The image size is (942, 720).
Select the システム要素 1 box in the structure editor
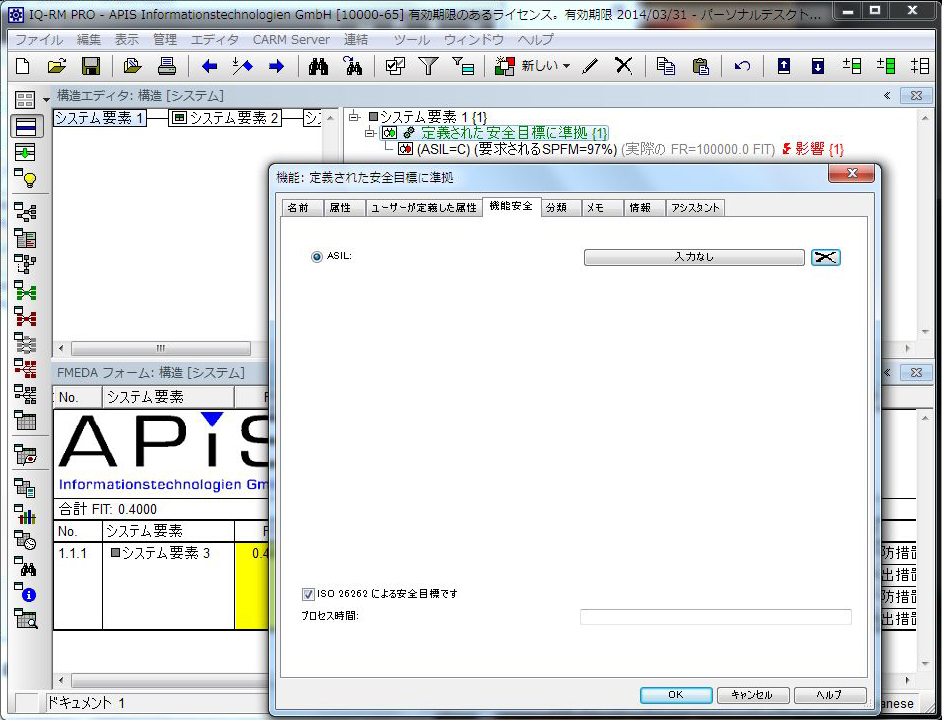click(x=100, y=118)
